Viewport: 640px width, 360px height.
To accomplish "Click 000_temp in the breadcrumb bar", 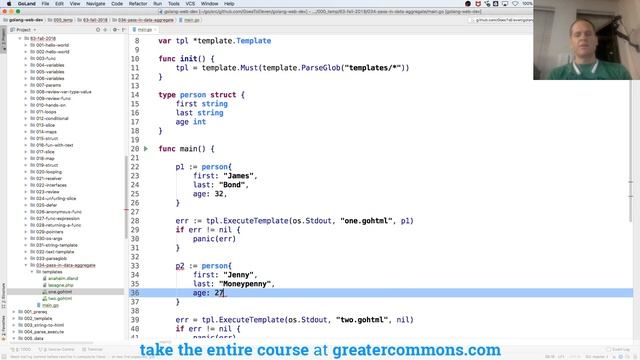I will tap(62, 20).
